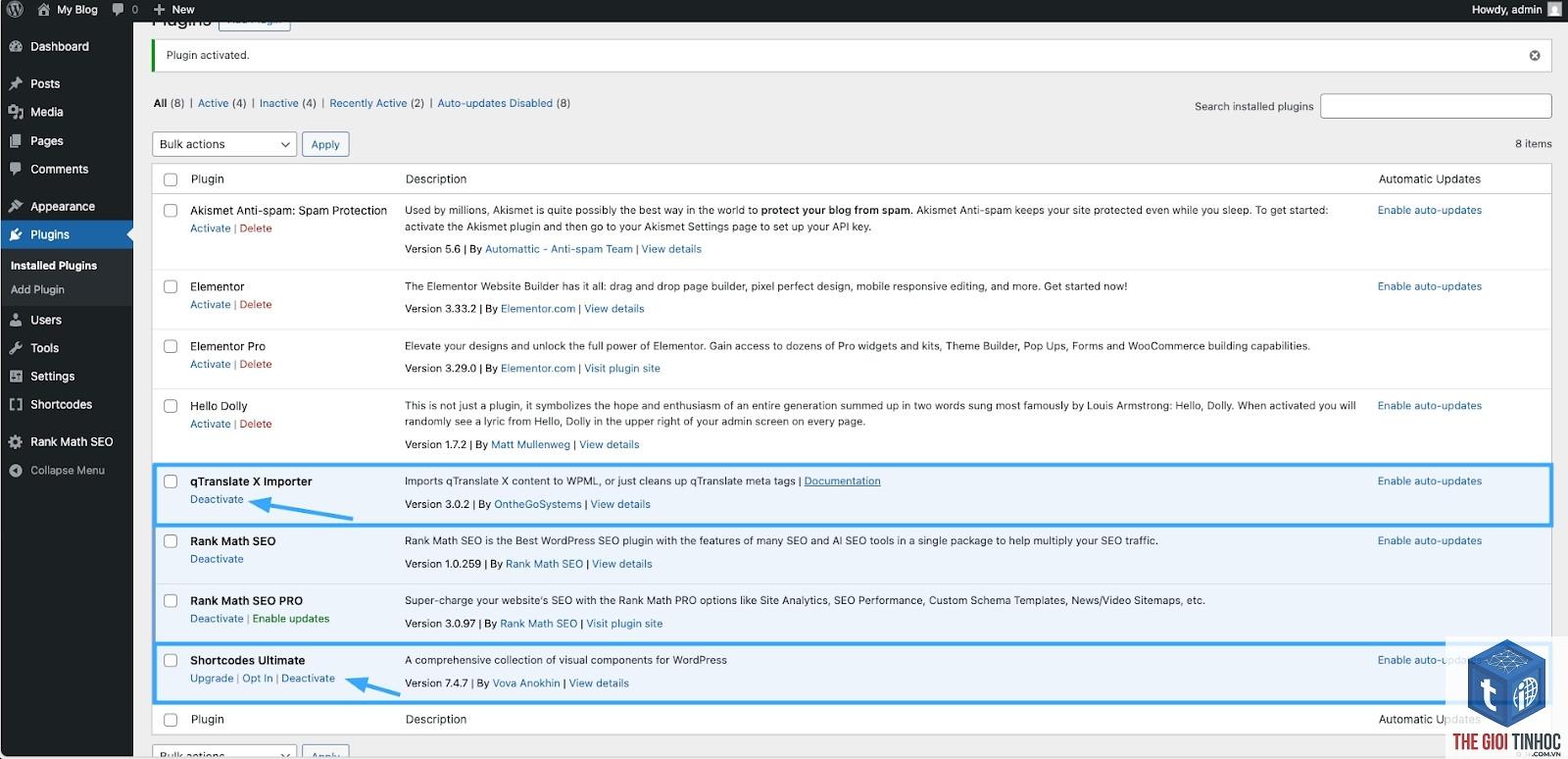1568x759 pixels.
Task: Open the WordPress logo menu
Action: point(15,9)
